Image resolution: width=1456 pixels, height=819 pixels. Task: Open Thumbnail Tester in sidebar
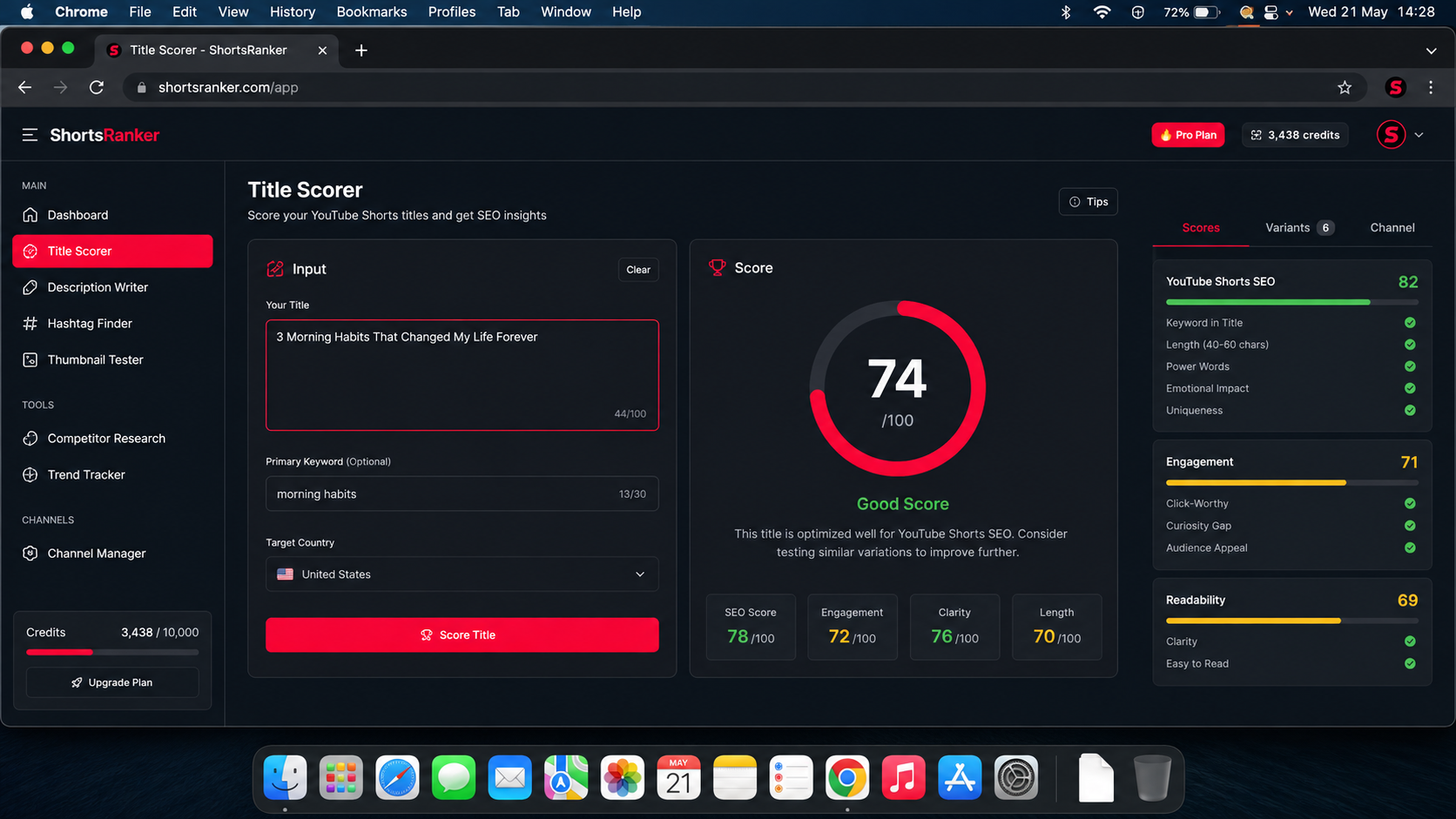pos(112,359)
